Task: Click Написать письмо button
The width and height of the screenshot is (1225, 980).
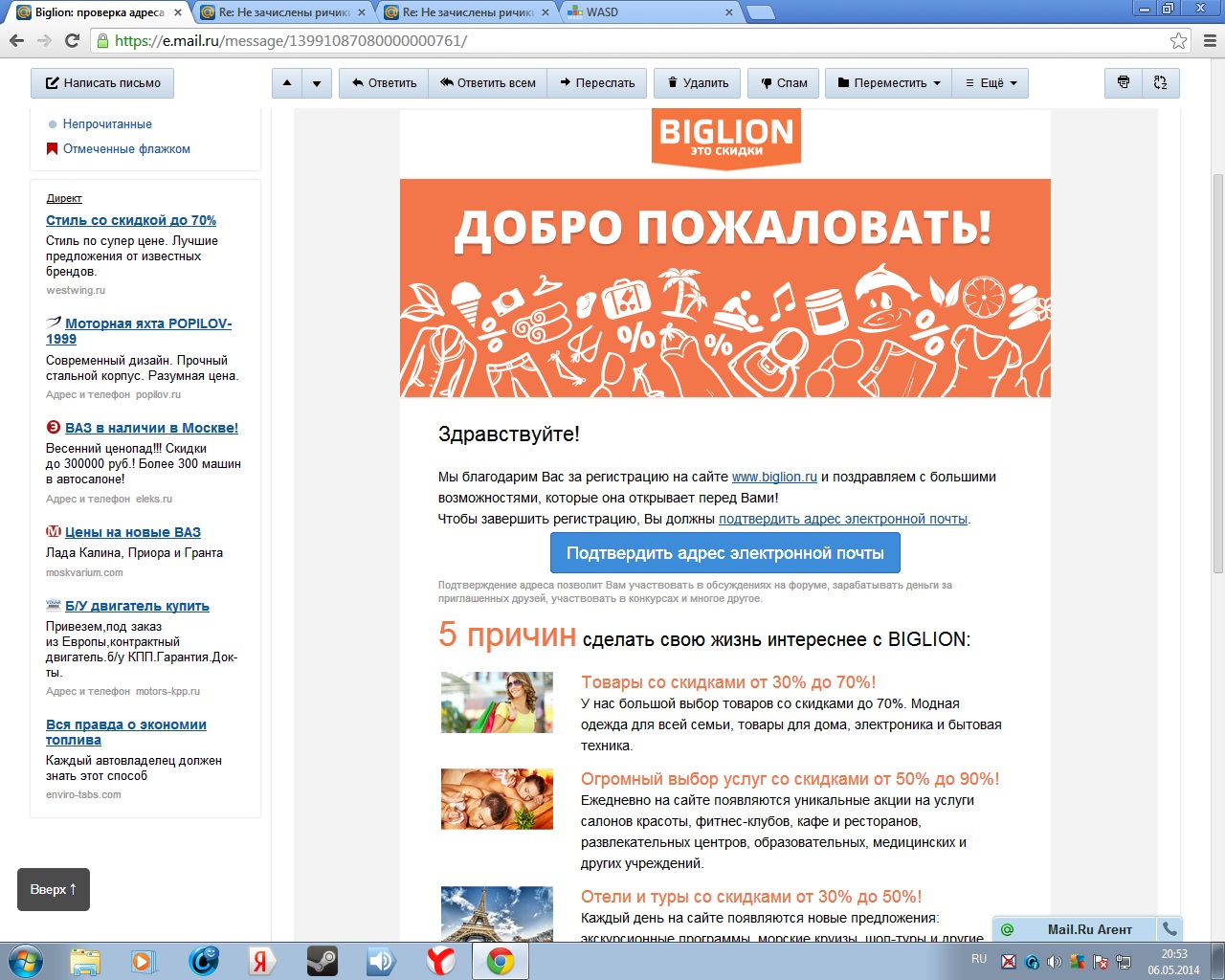Action: coord(102,83)
